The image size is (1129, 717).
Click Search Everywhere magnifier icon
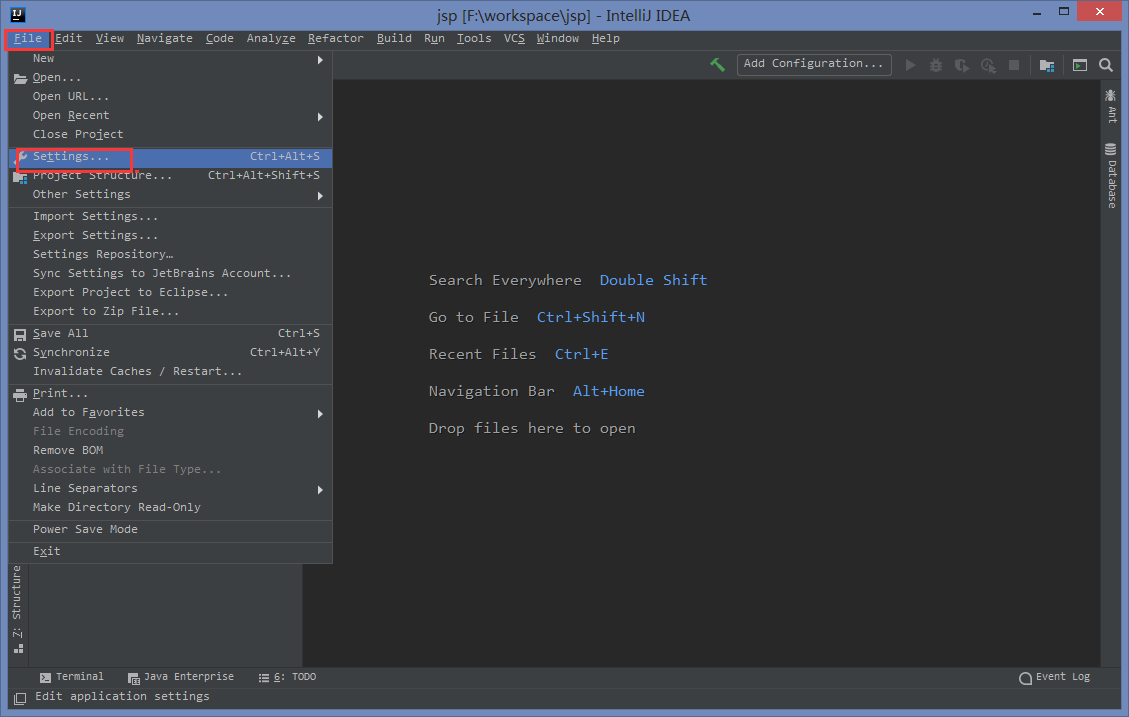[1106, 66]
